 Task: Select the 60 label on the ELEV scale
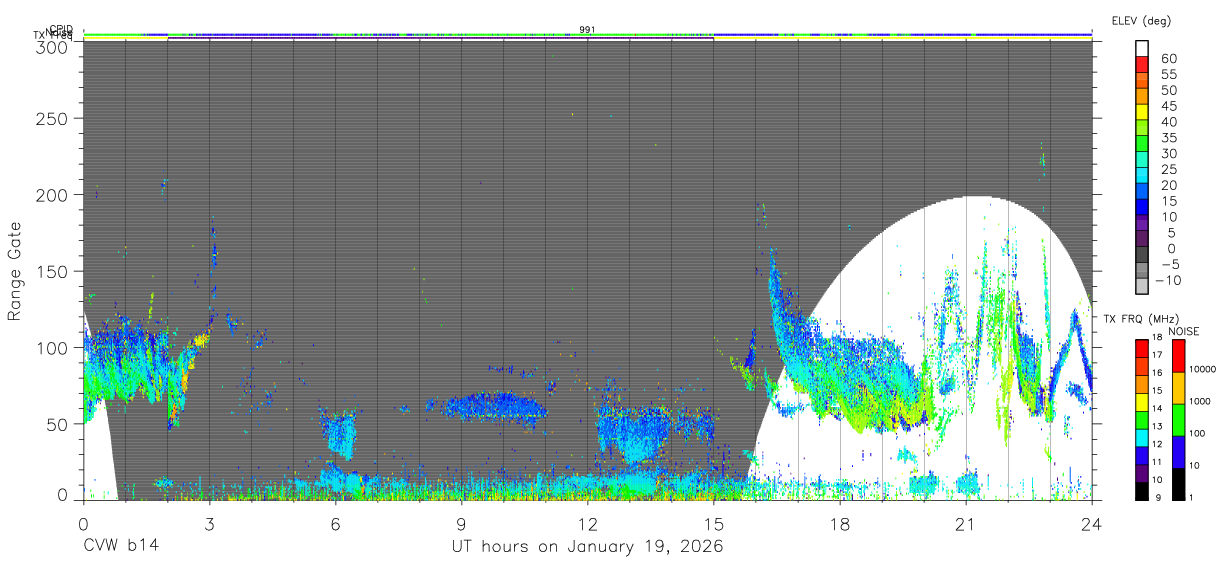1169,59
